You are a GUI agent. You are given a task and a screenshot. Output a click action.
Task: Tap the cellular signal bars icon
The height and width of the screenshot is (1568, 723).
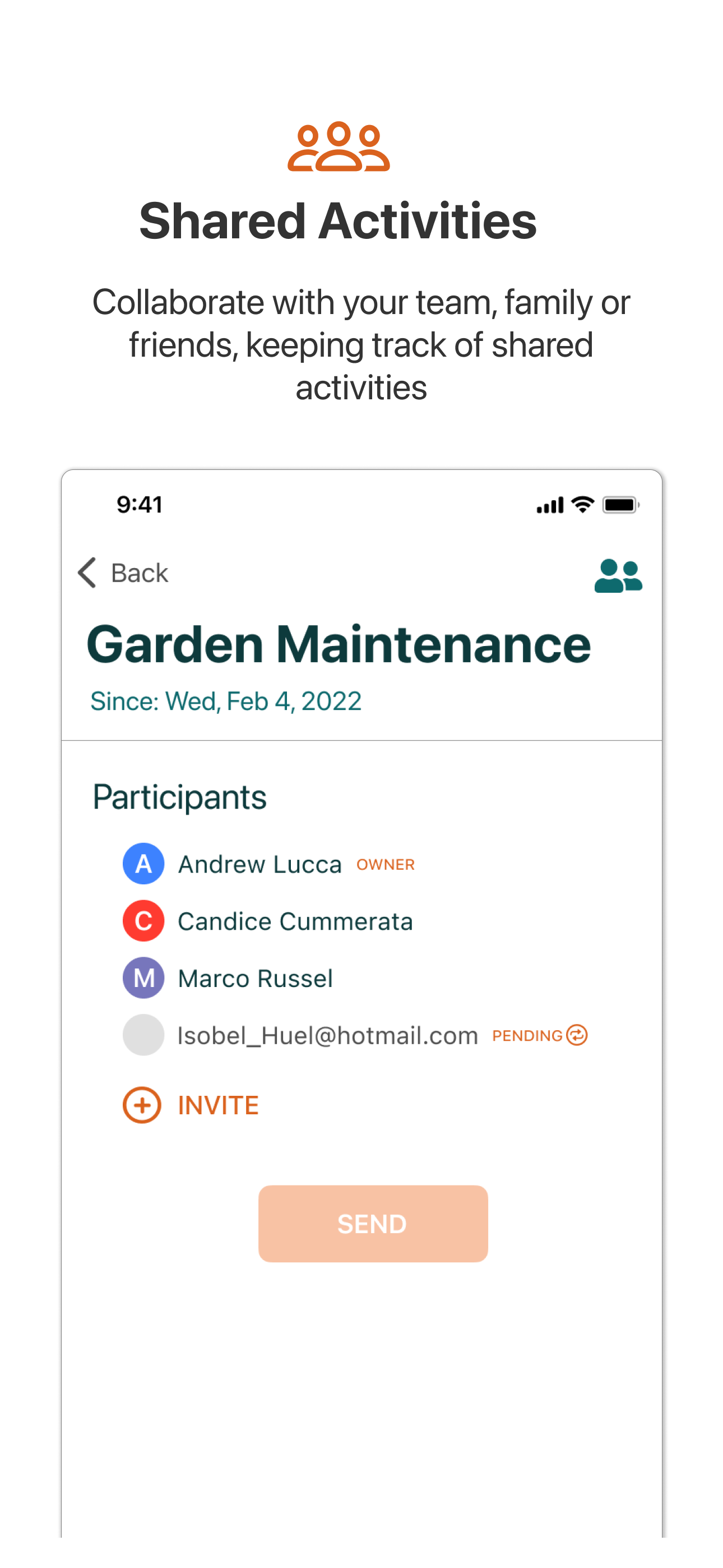(550, 505)
